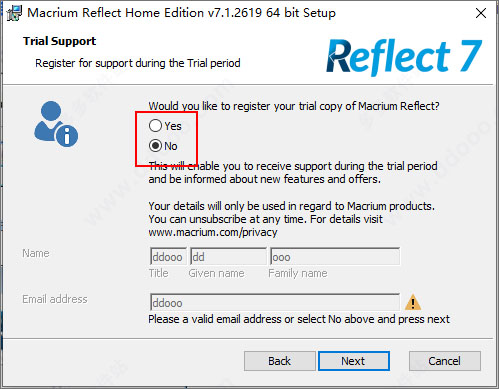Image resolution: width=499 pixels, height=389 pixels.
Task: Click the Name label
Action: click(x=36, y=253)
